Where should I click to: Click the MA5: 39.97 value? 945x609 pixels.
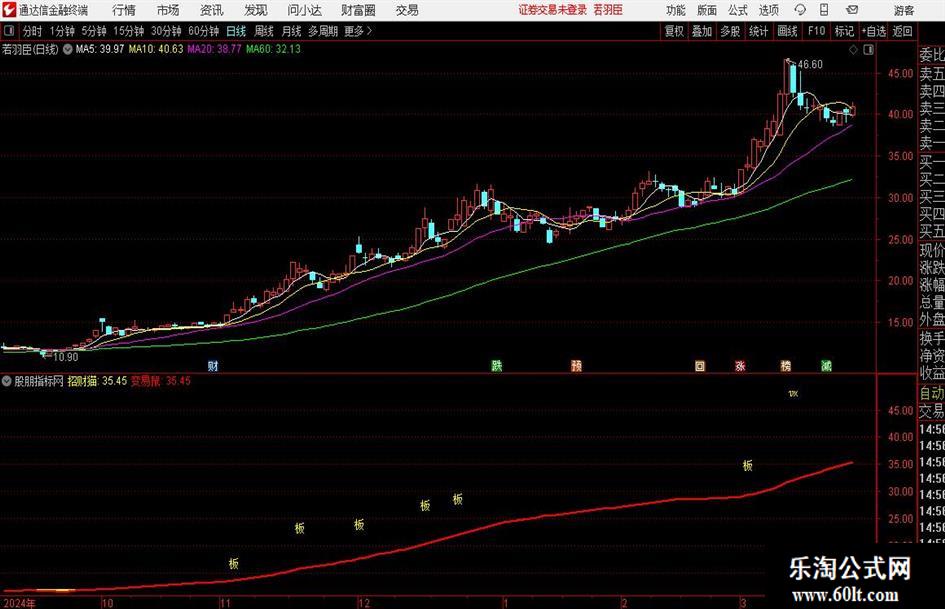coord(100,49)
